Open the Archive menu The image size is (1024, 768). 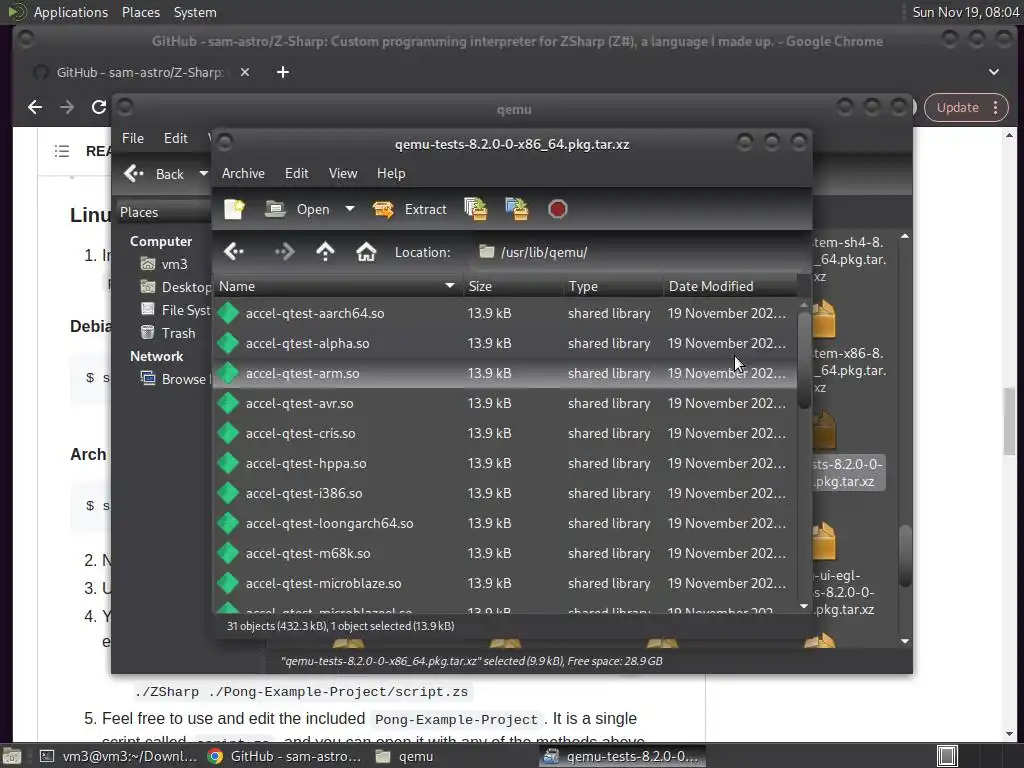[243, 173]
